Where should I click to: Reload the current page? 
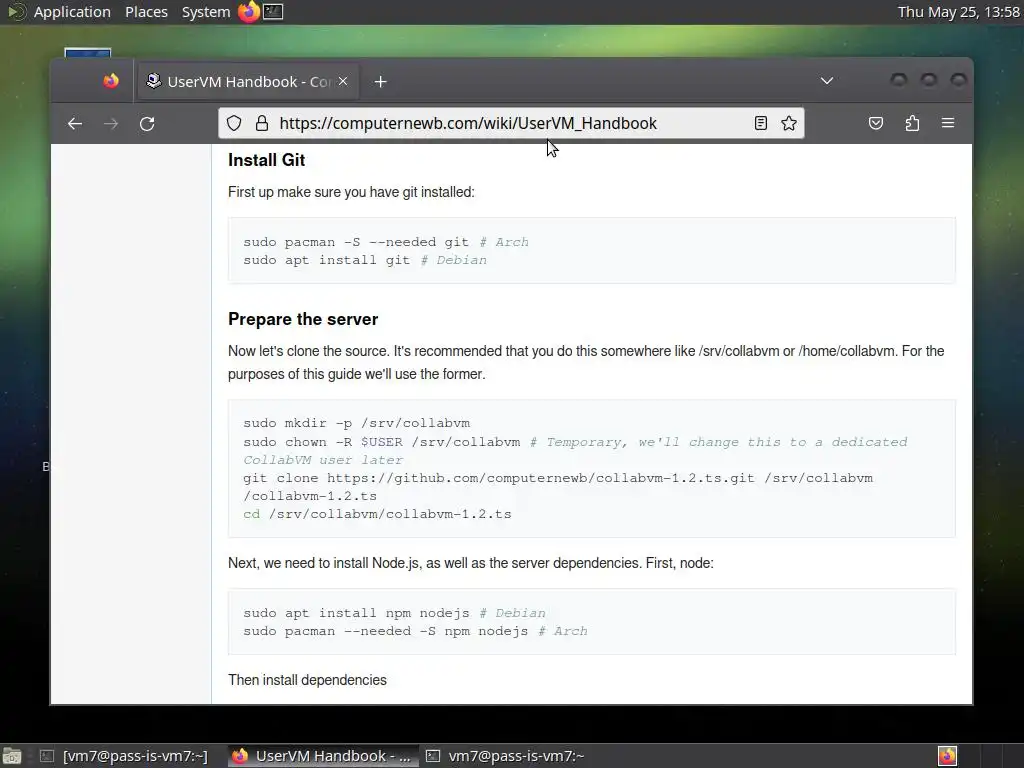tap(147, 123)
